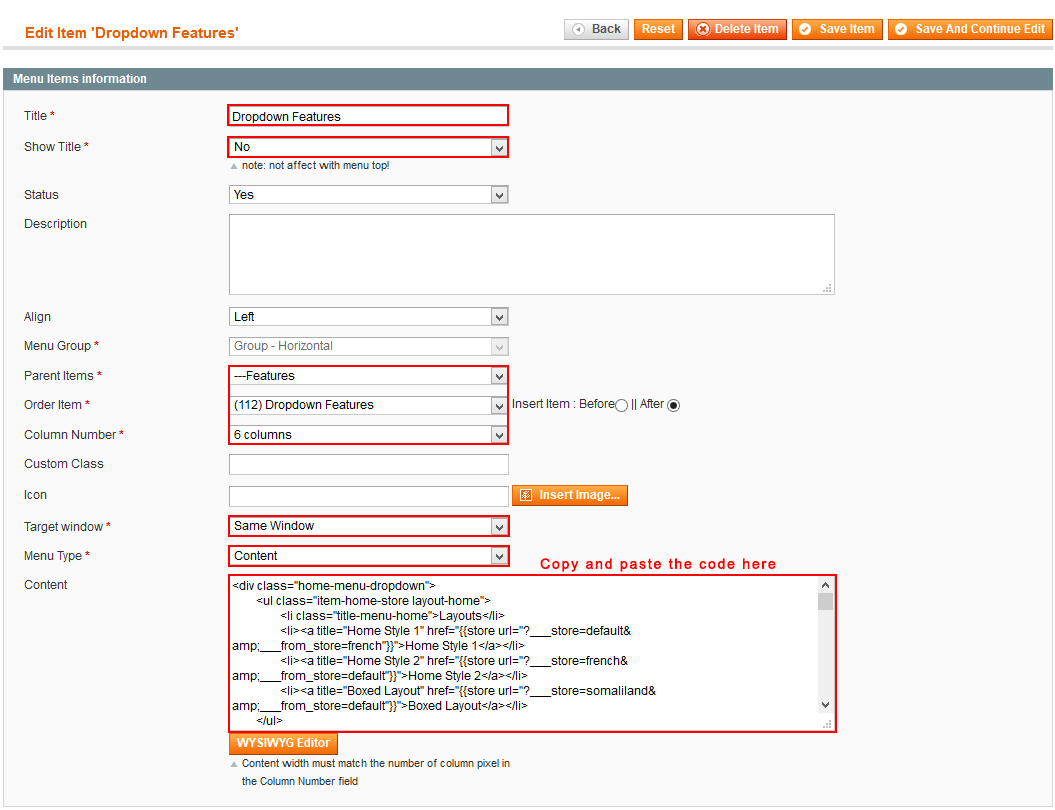Click the Back arrow icon
Image resolution: width=1055 pixels, height=810 pixels.
pos(578,29)
